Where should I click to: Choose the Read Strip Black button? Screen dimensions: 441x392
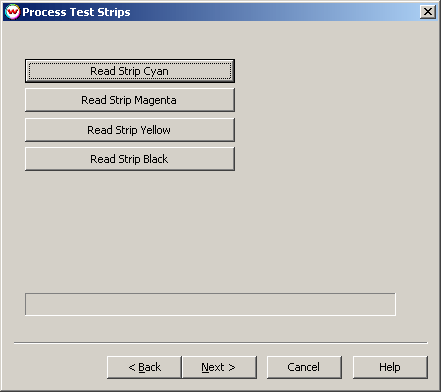[x=130, y=159]
